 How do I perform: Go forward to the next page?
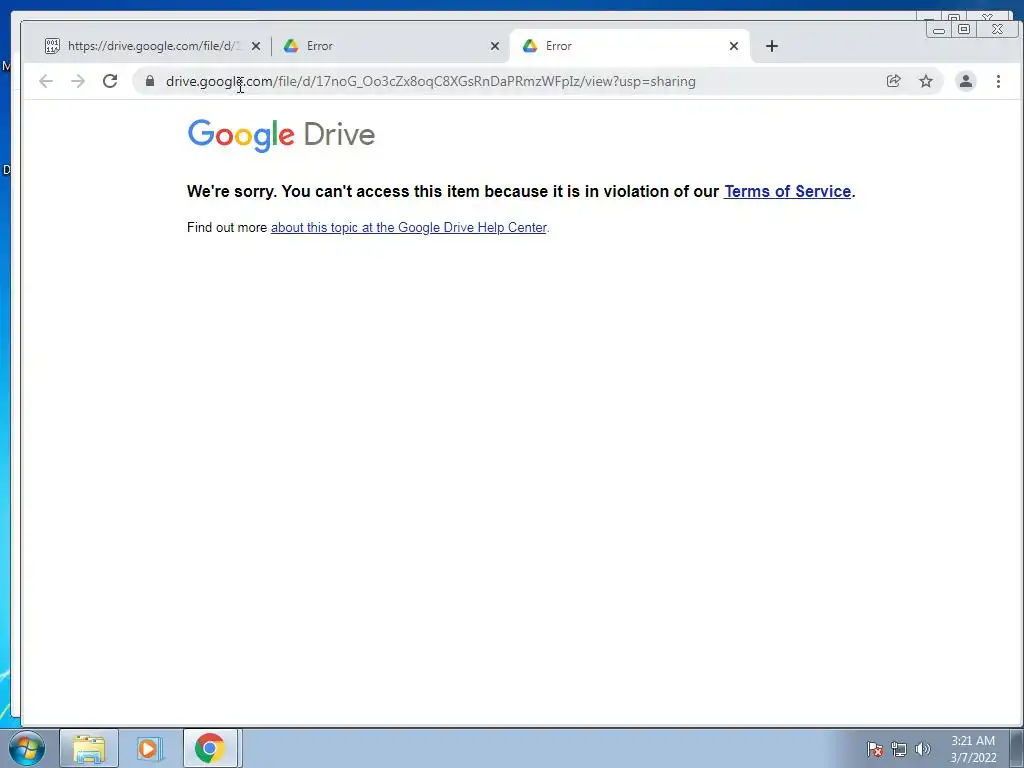(78, 81)
